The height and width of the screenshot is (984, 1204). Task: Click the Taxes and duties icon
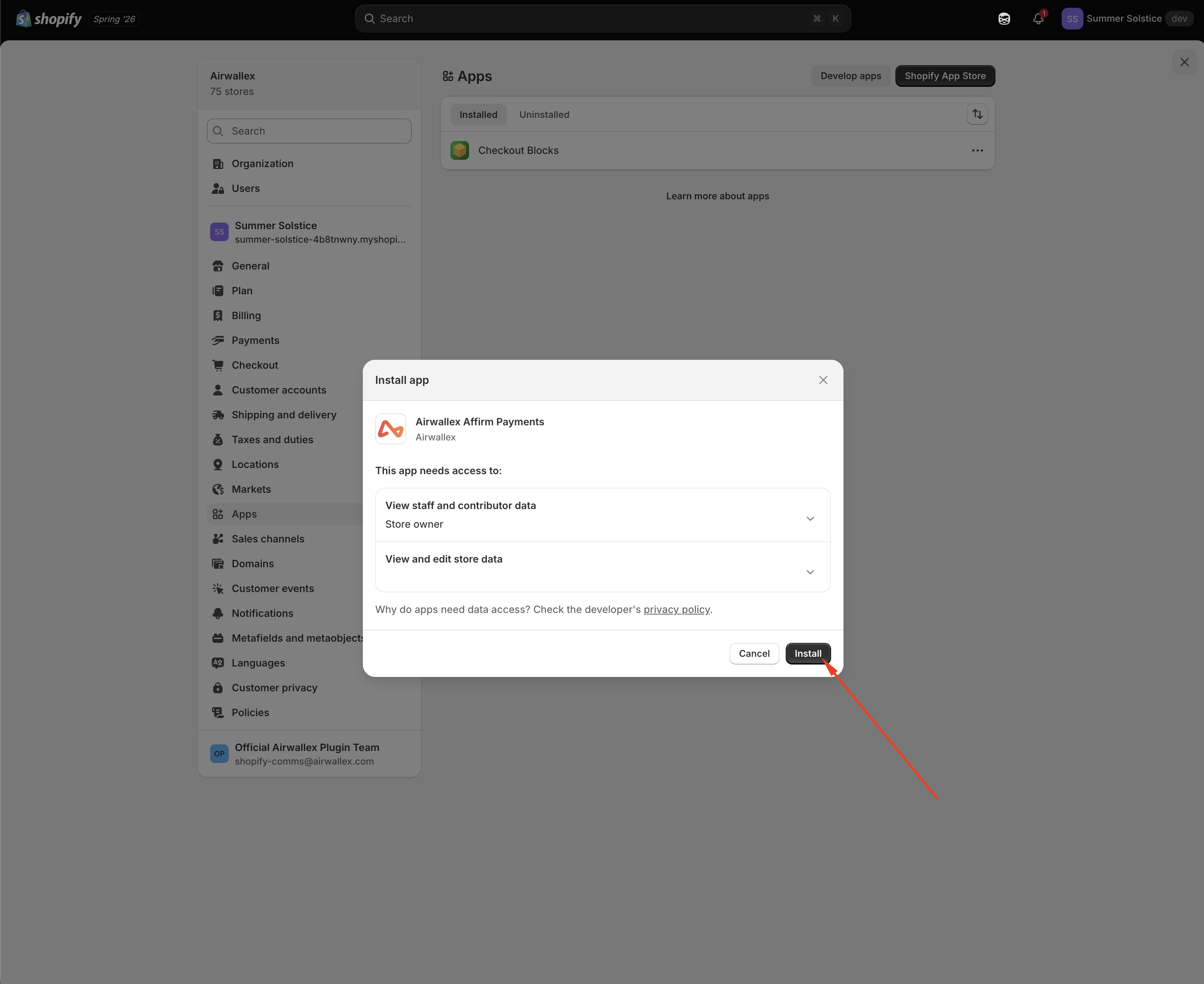tap(218, 440)
